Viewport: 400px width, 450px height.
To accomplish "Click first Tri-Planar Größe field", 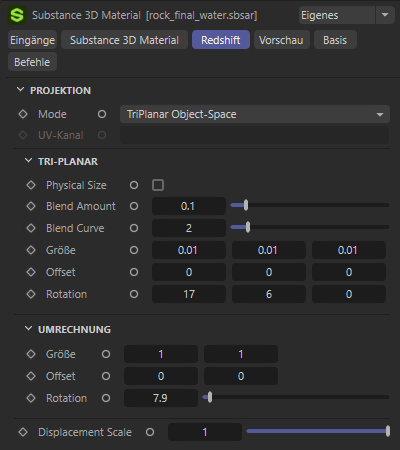I will click(x=189, y=250).
